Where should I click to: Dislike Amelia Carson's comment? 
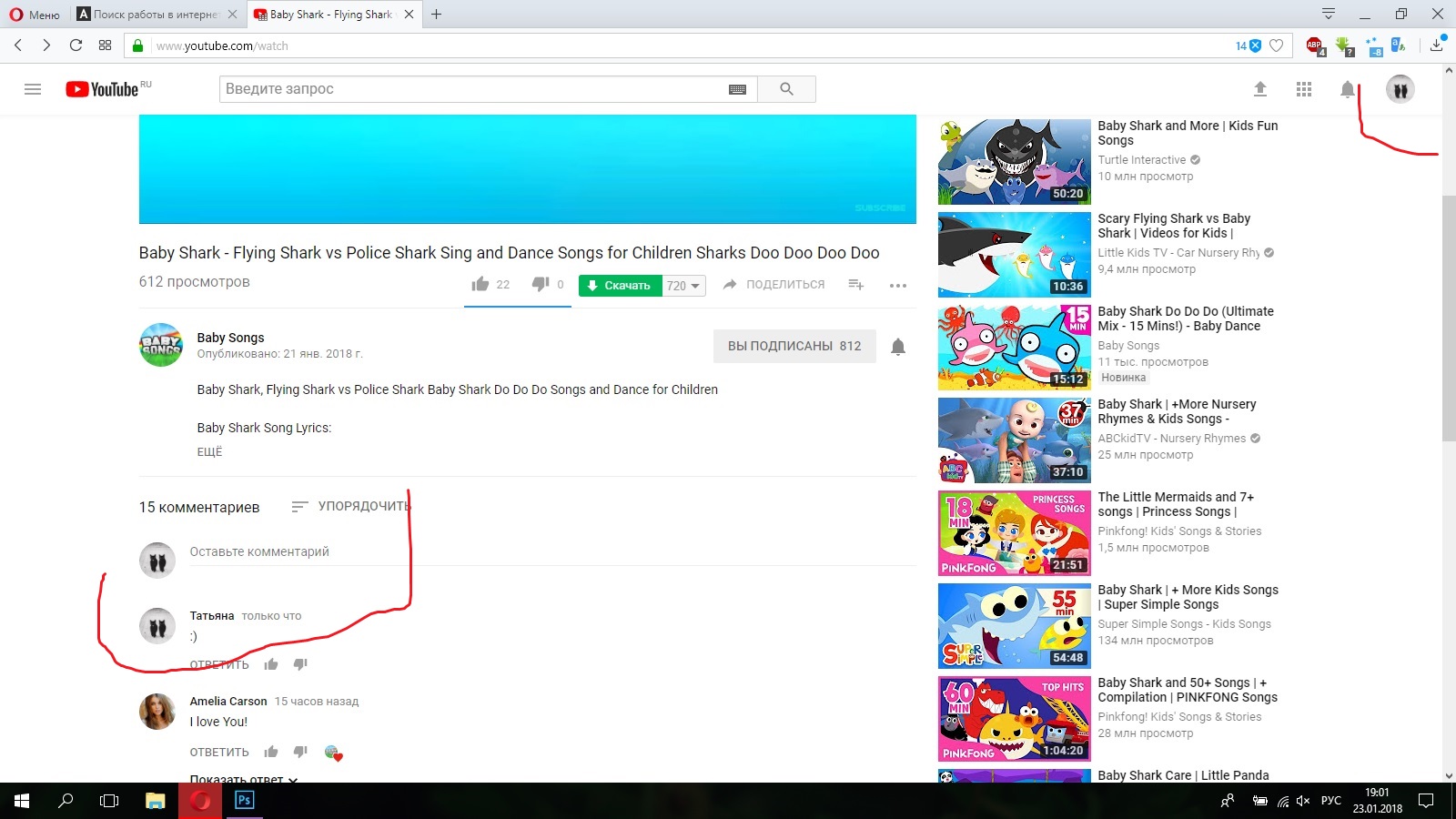(300, 752)
